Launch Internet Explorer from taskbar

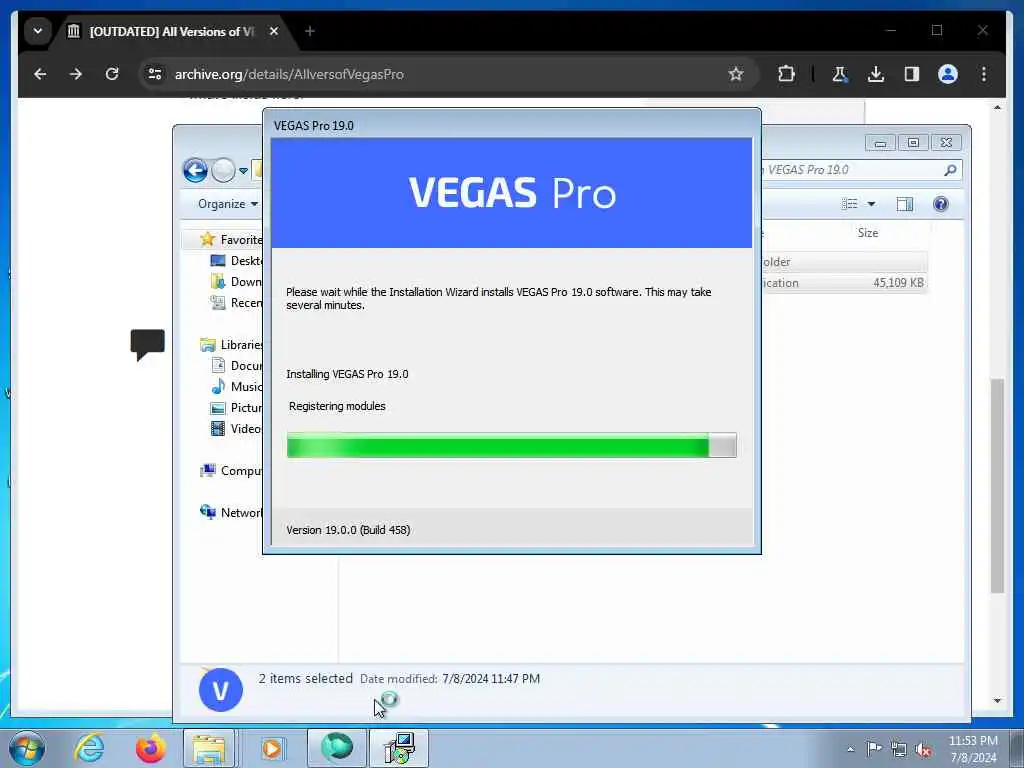coord(89,748)
